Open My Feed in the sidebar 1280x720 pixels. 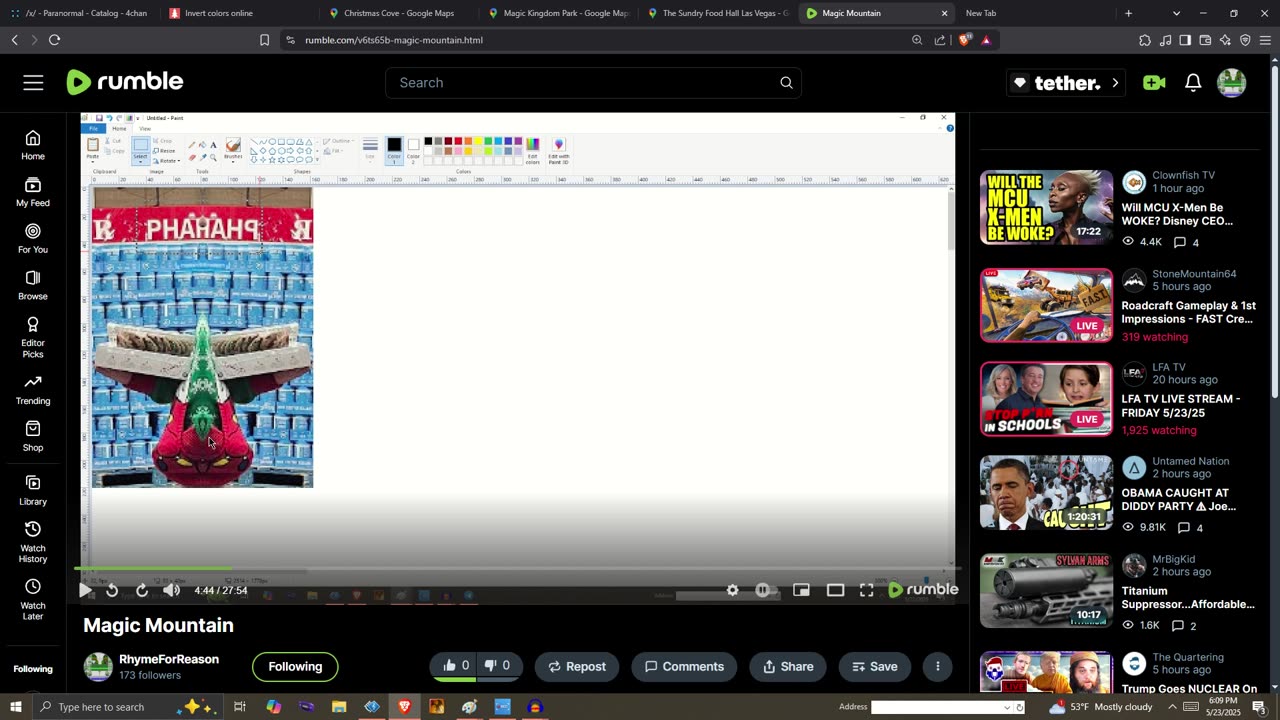(33, 192)
